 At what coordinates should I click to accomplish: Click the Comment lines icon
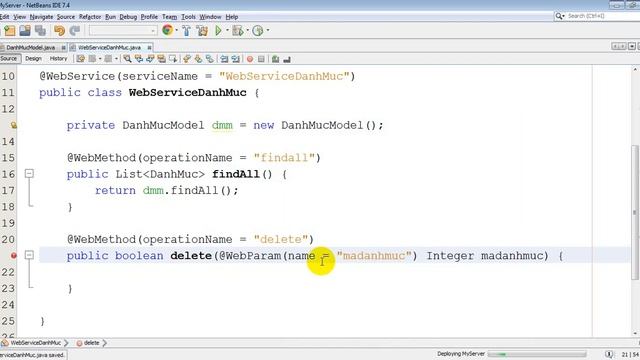click(276, 59)
